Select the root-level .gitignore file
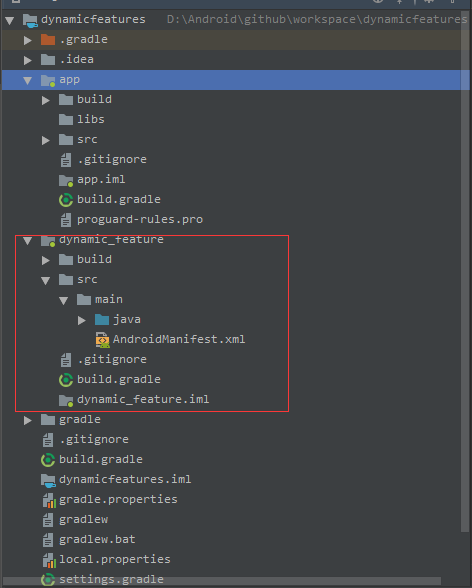 click(x=94, y=440)
